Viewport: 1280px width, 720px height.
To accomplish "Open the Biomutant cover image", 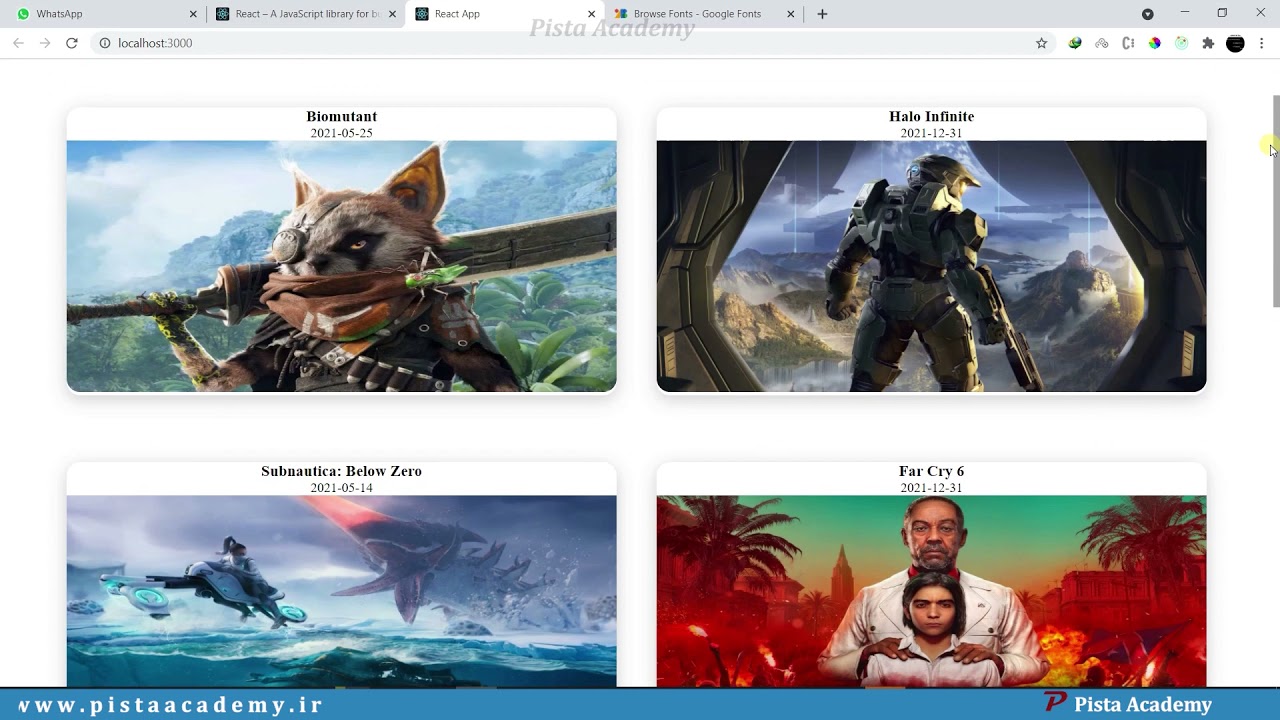I will (341, 266).
